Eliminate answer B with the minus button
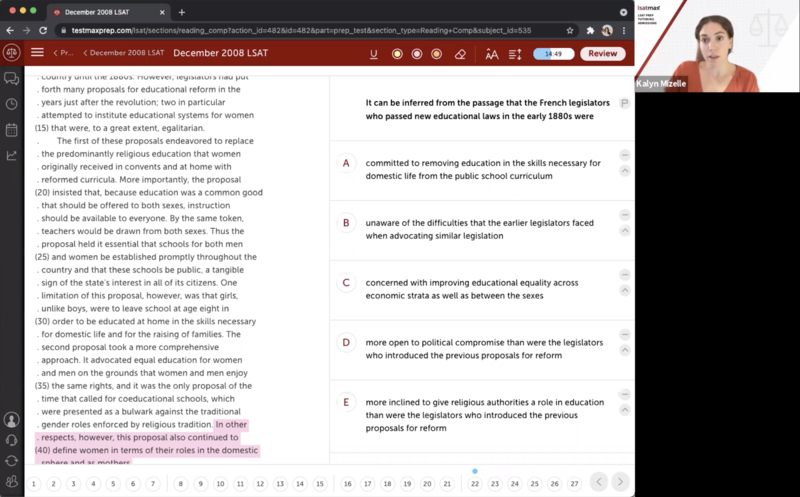This screenshot has height=497, width=800. pos(625,215)
